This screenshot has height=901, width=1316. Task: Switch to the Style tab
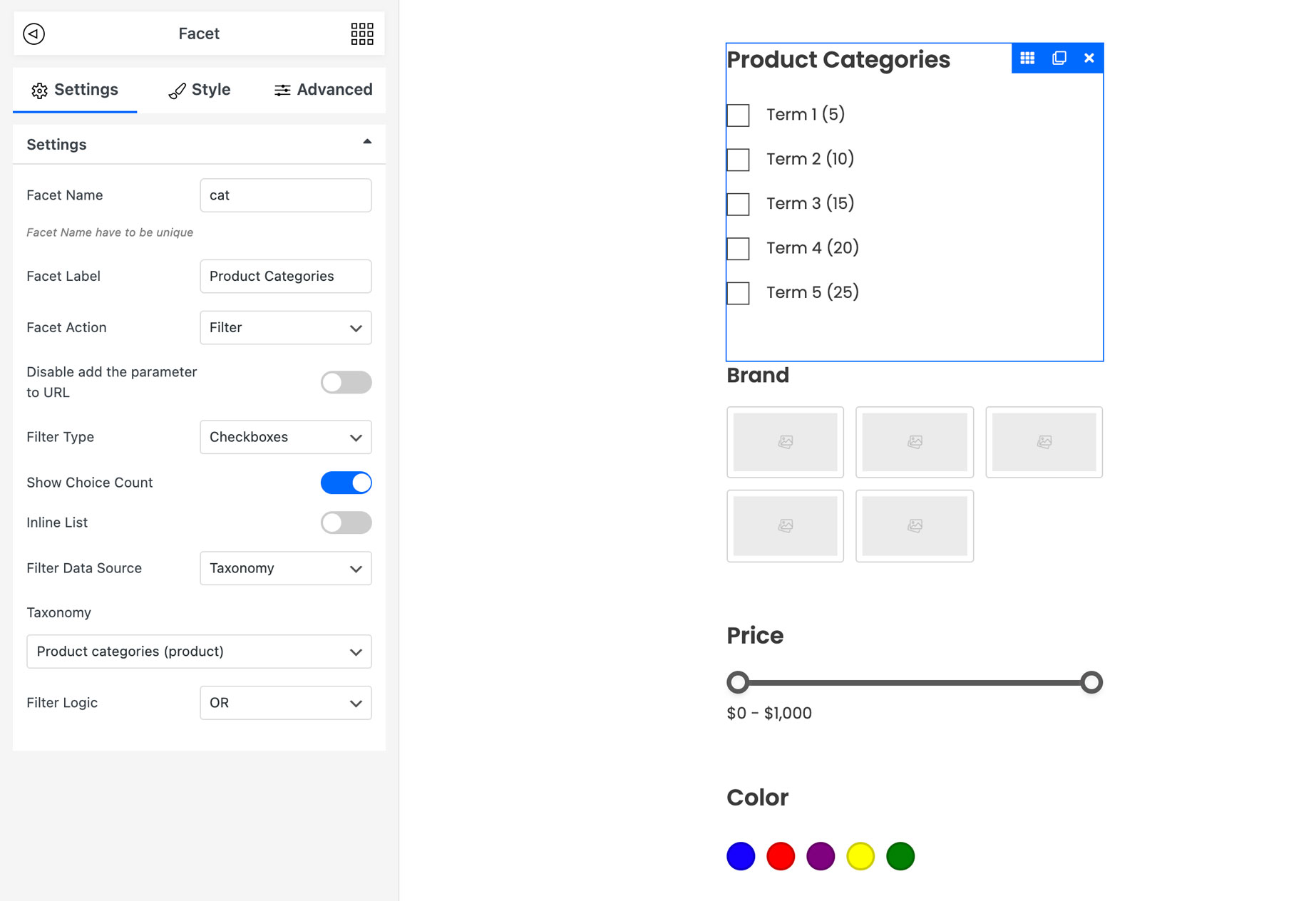point(200,90)
